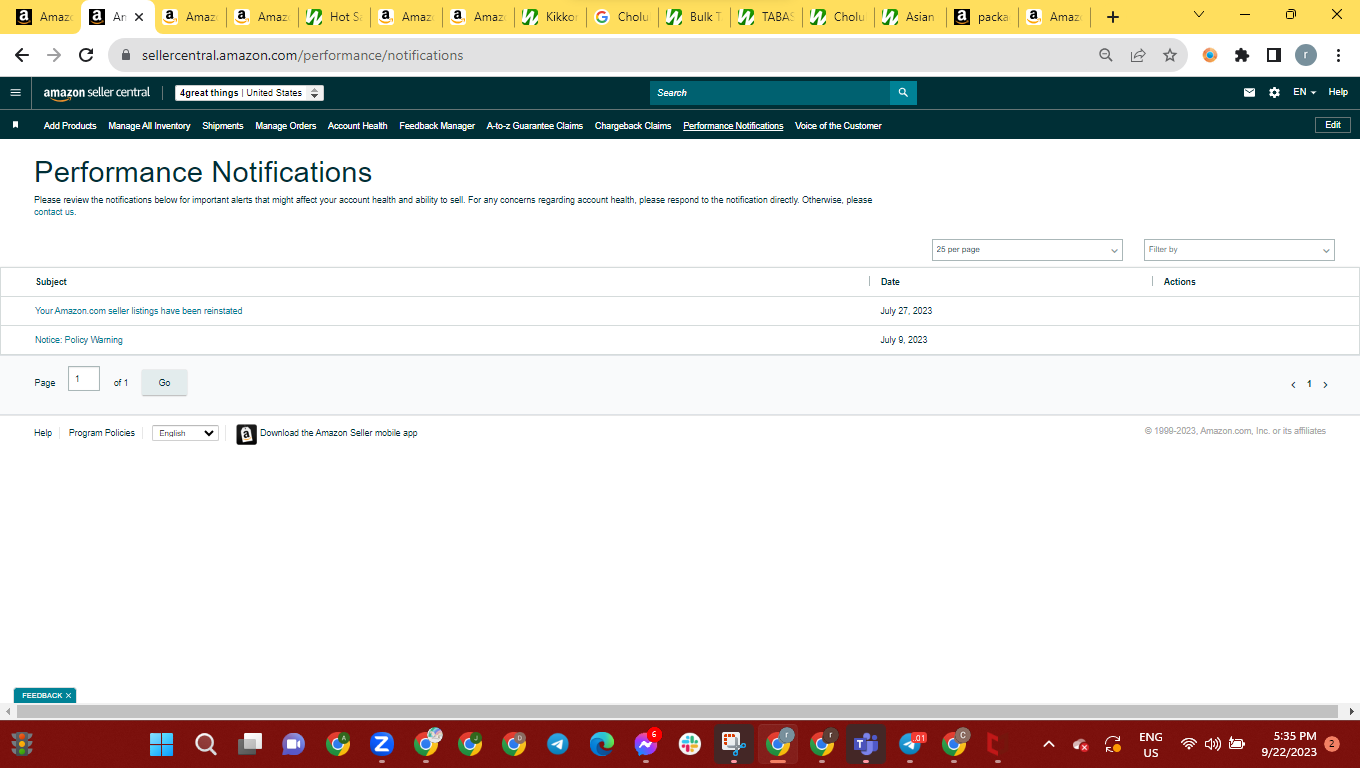Open the Seller Central hamburger menu
The height and width of the screenshot is (768, 1360).
click(x=15, y=93)
